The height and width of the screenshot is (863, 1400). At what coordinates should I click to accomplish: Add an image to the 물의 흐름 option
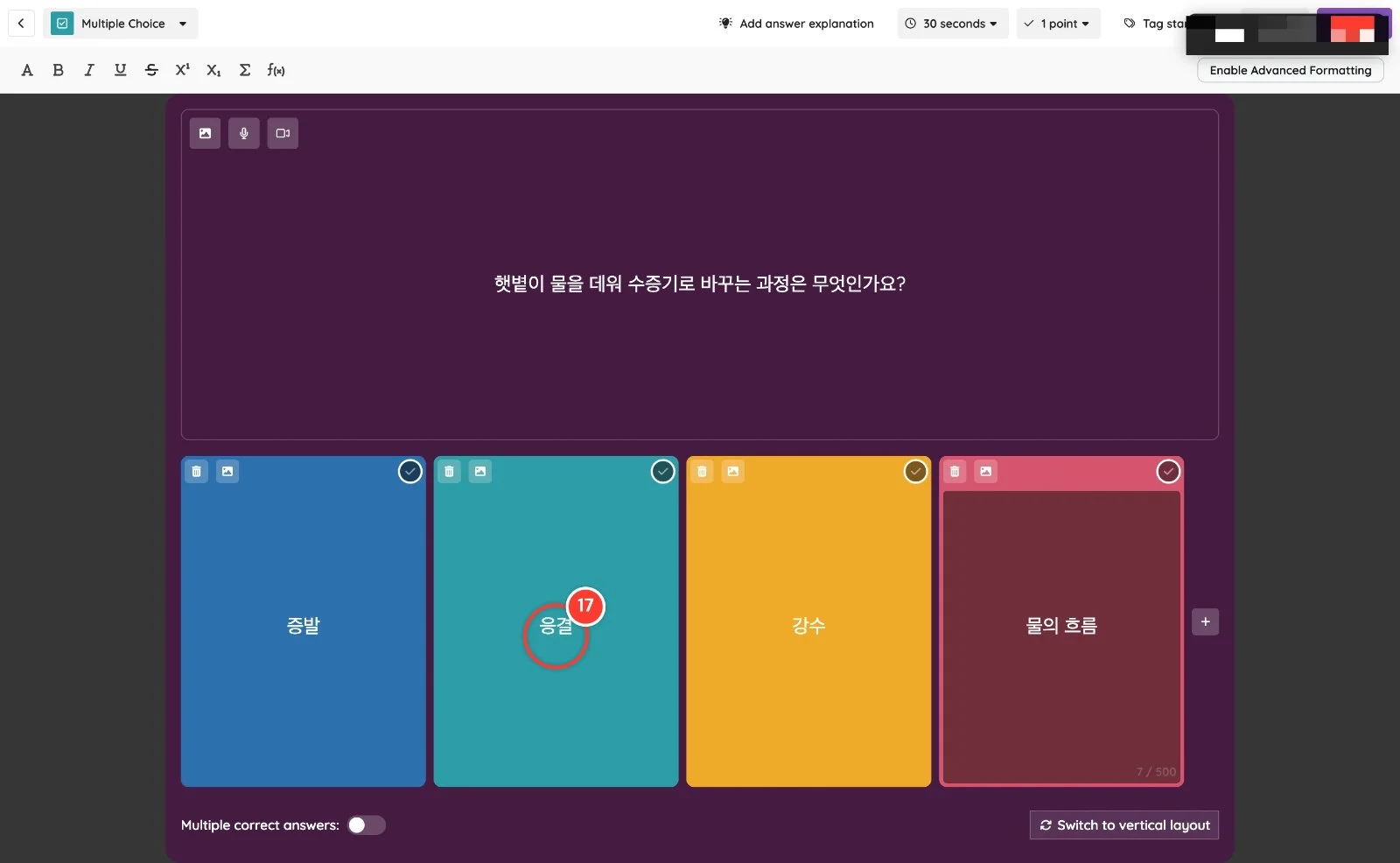point(986,472)
